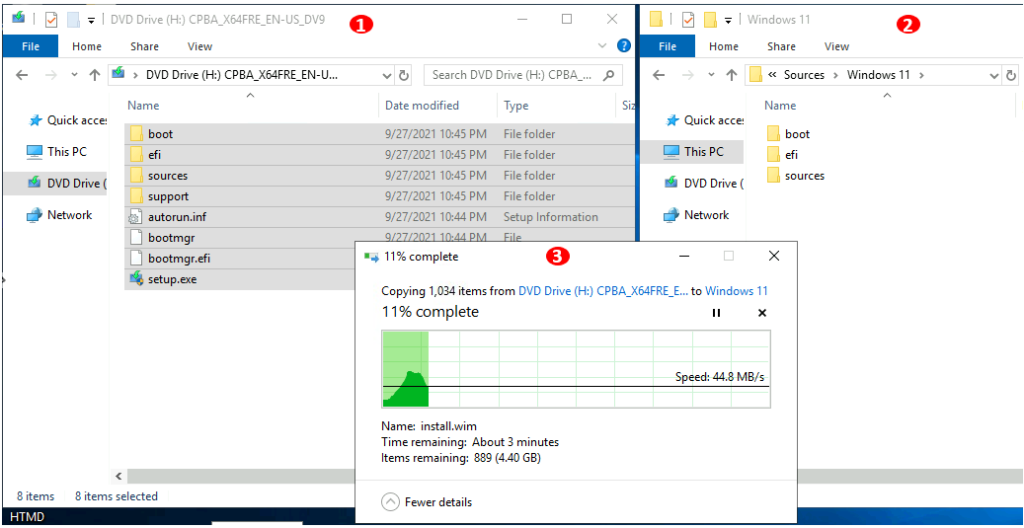The height and width of the screenshot is (528, 1024).
Task: Click Network icon in left navigation pane
Action: 35,215
